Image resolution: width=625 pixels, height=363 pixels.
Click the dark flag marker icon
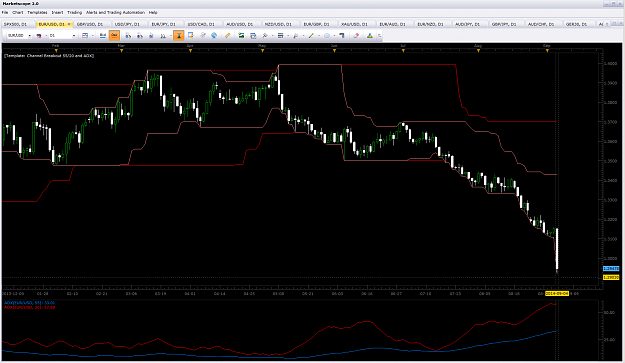coord(342,35)
